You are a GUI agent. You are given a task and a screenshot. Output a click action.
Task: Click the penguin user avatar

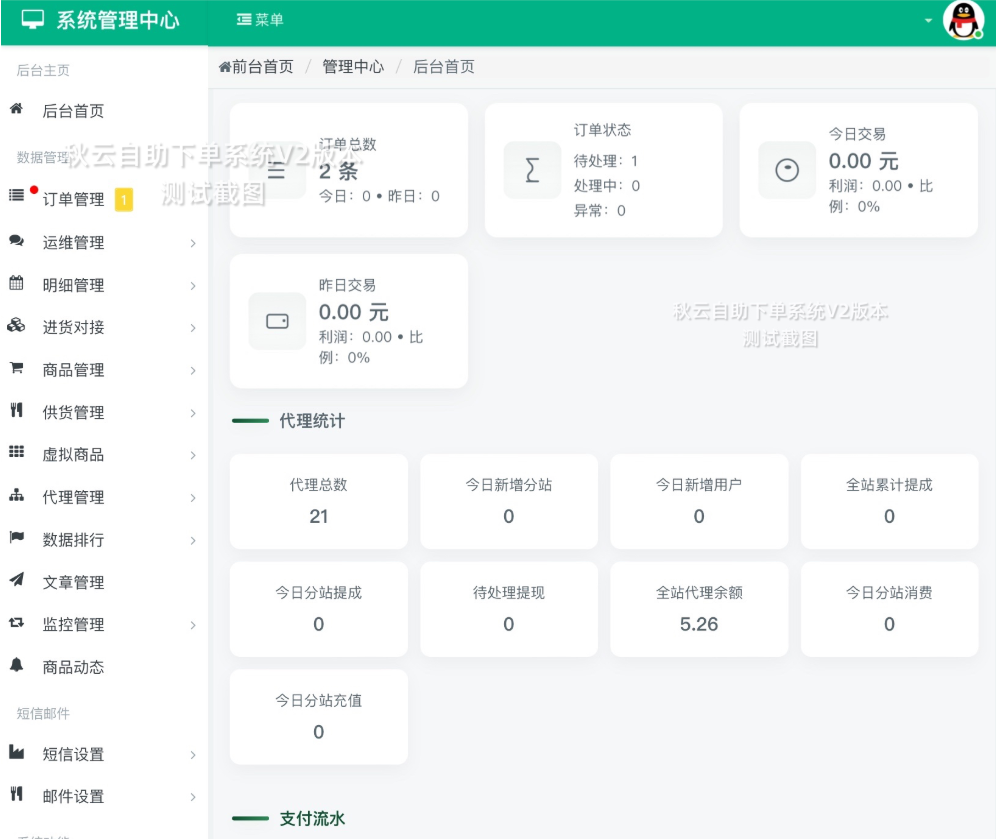point(963,20)
